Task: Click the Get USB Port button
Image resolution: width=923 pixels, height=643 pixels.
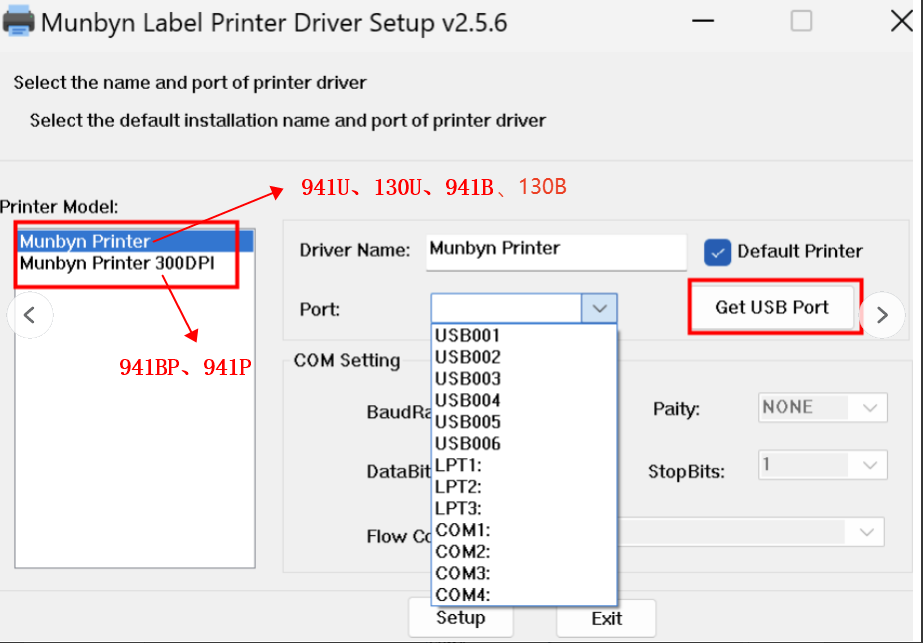Action: [x=772, y=307]
